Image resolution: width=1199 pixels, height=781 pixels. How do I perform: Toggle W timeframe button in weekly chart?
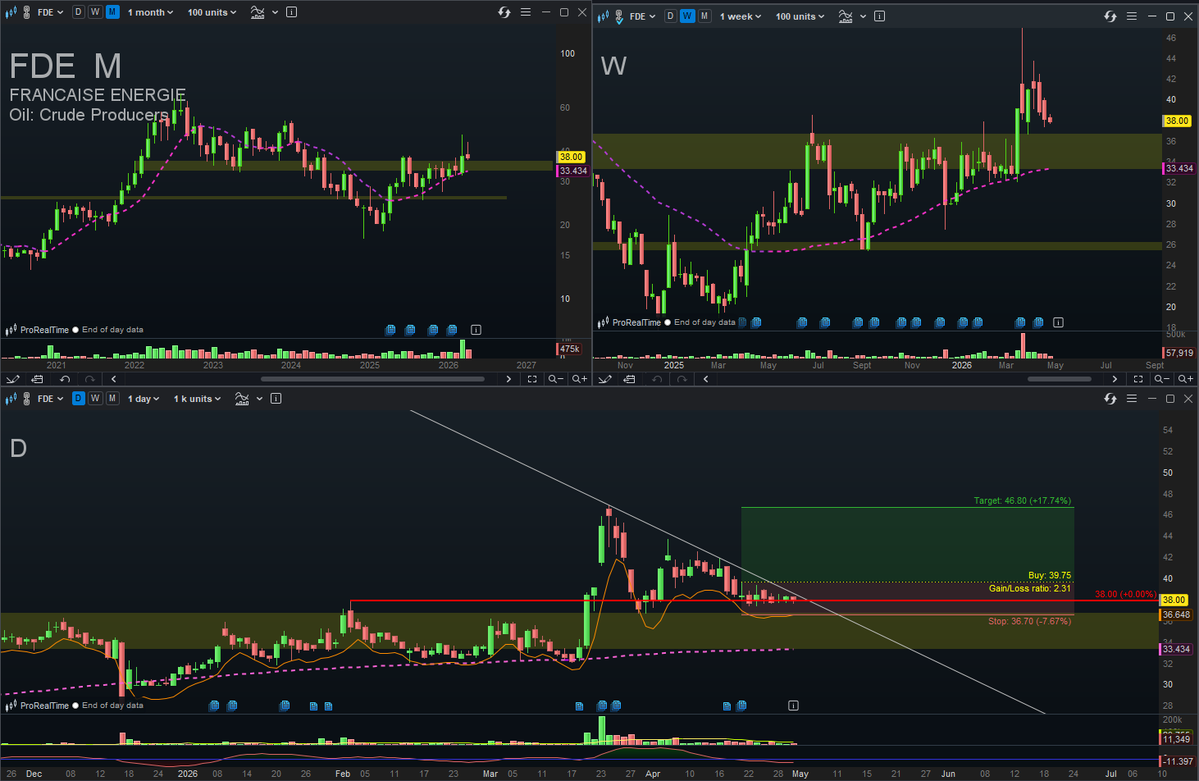coord(687,16)
